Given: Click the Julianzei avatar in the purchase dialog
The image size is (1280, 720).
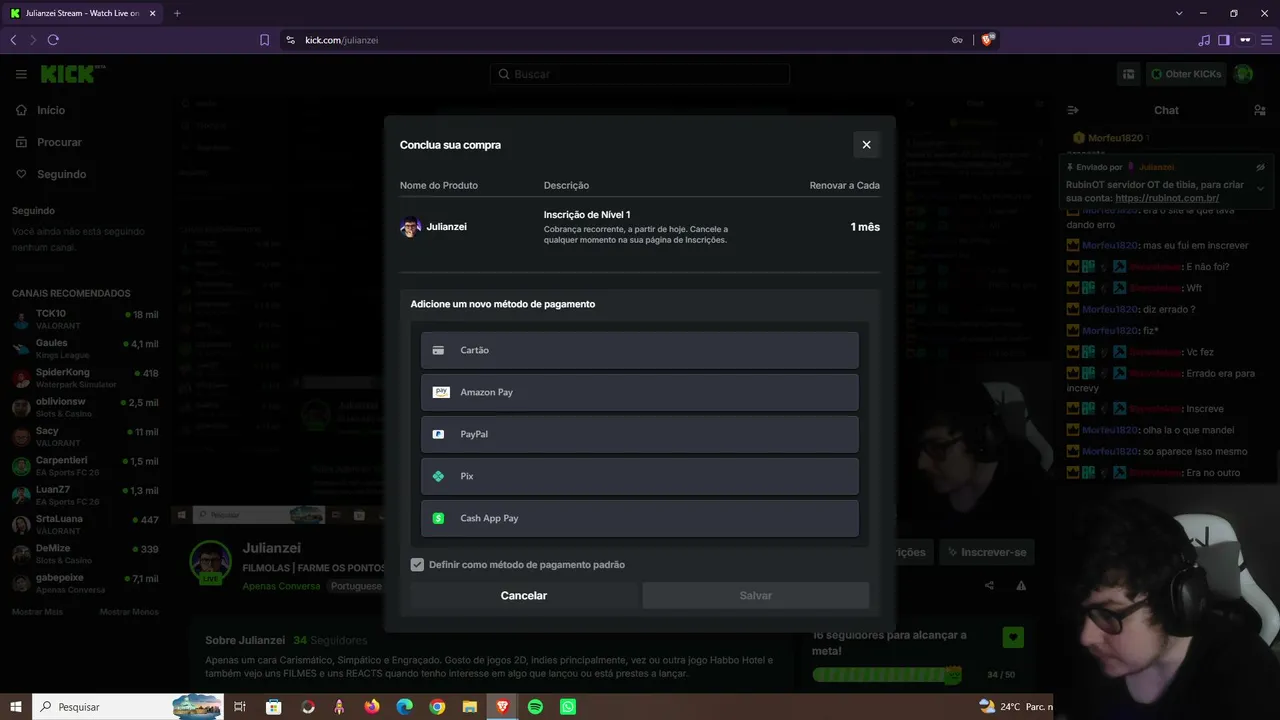Looking at the screenshot, I should coord(411,227).
